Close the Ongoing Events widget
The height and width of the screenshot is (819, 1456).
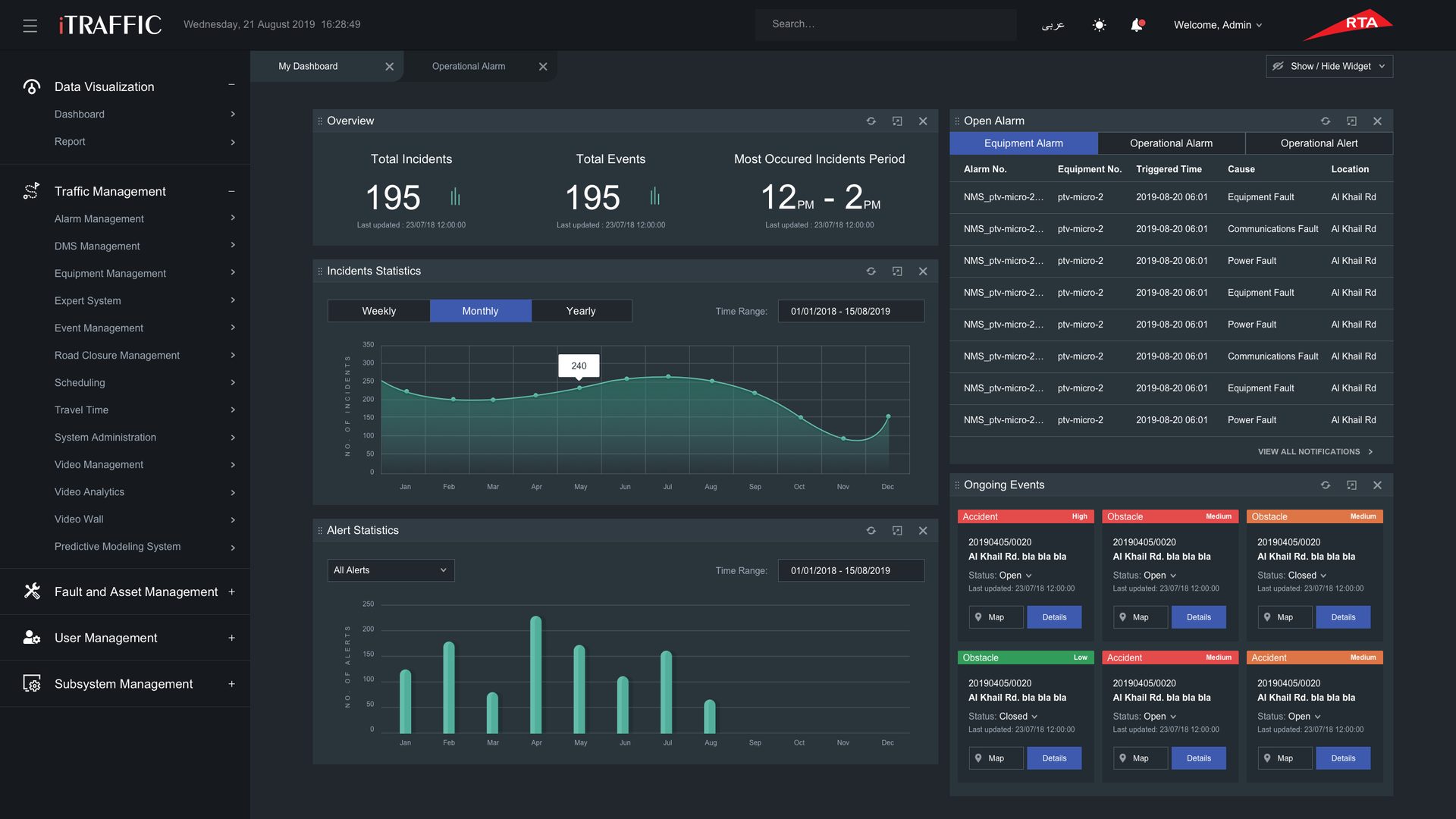pyautogui.click(x=1377, y=485)
